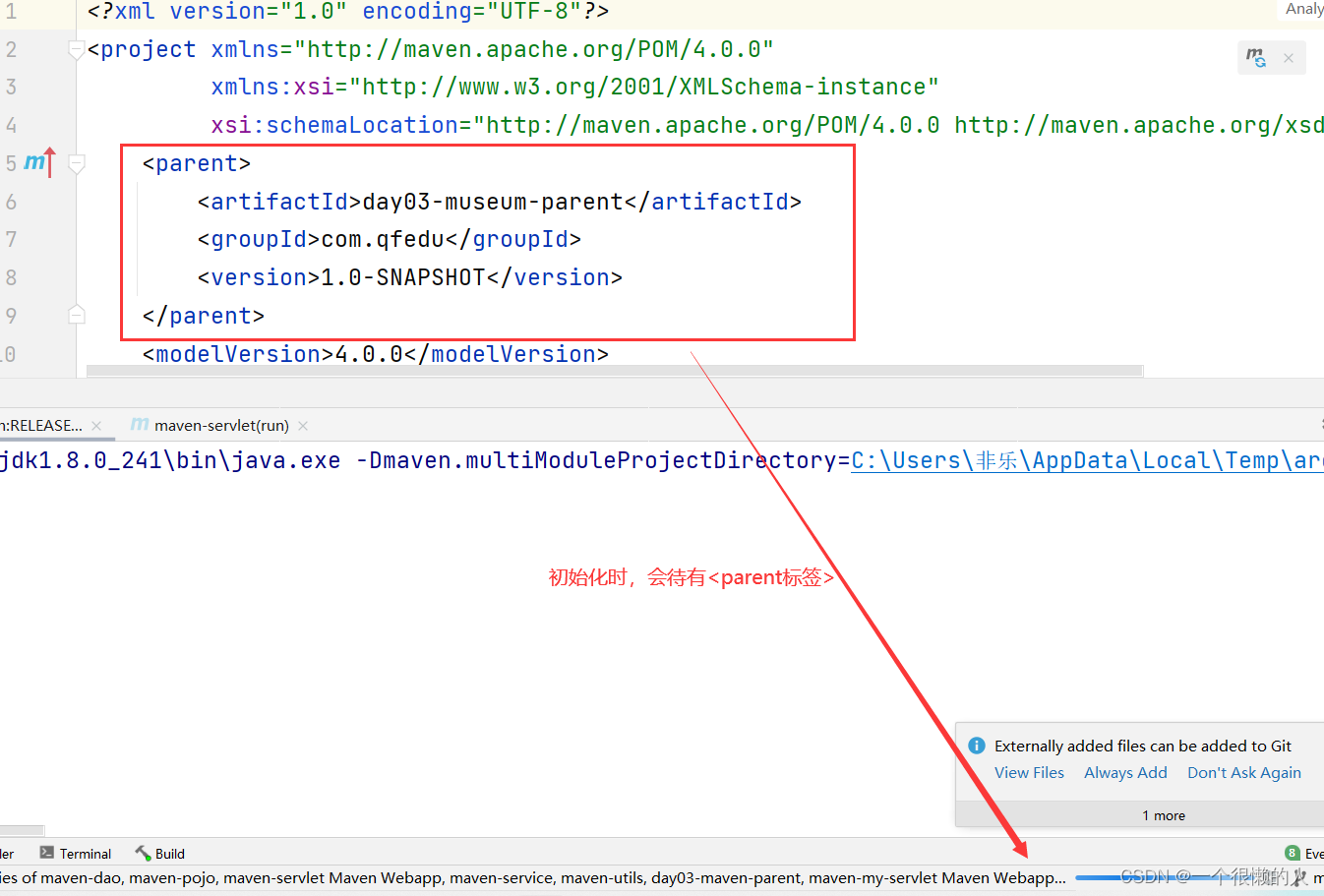The width and height of the screenshot is (1324, 896).
Task: Click the run console horizontal scrollbar
Action: (22, 830)
